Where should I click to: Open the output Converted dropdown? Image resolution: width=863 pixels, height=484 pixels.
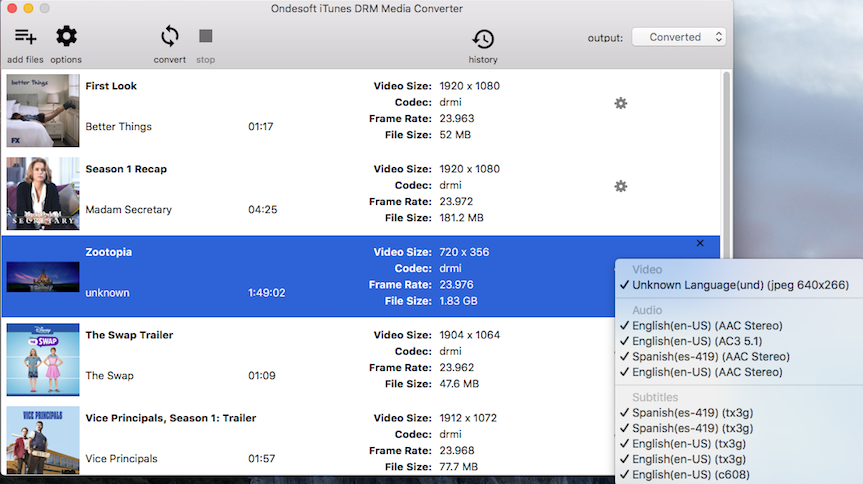coord(679,37)
